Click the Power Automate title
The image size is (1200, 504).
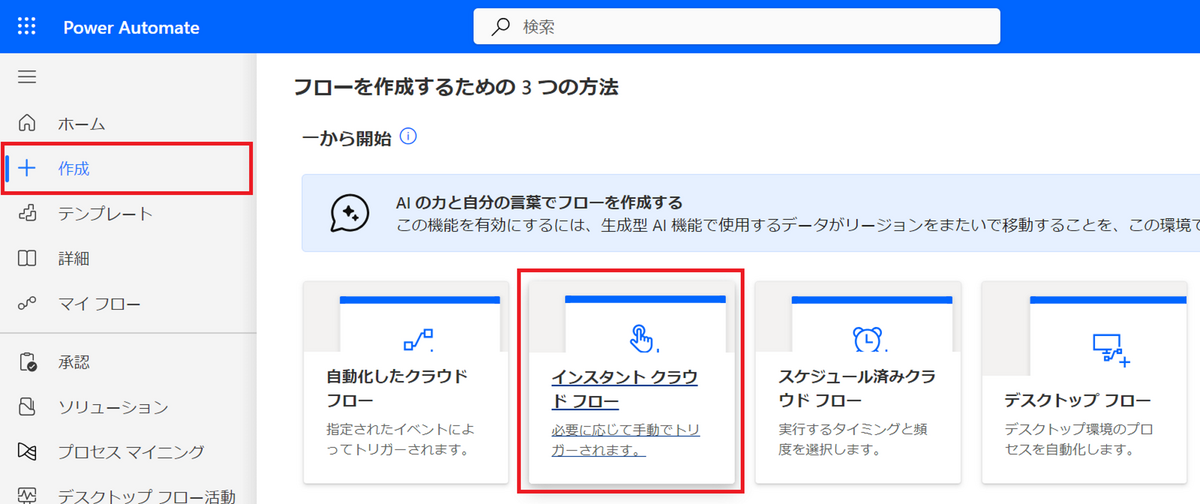tap(131, 27)
